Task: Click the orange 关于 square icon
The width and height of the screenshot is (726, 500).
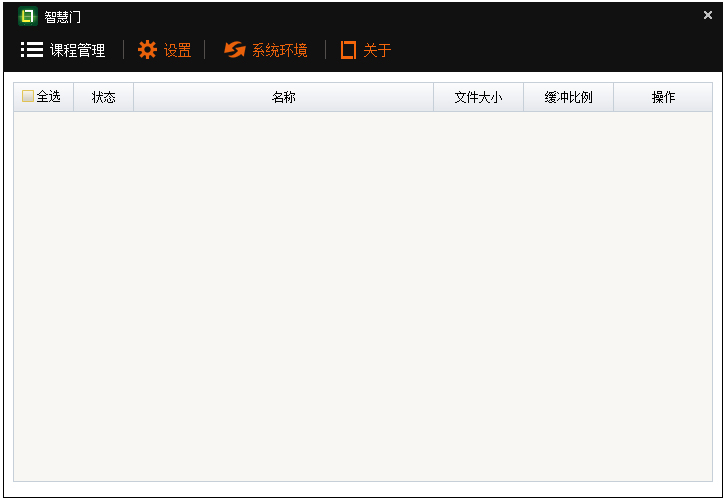Action: coord(348,50)
